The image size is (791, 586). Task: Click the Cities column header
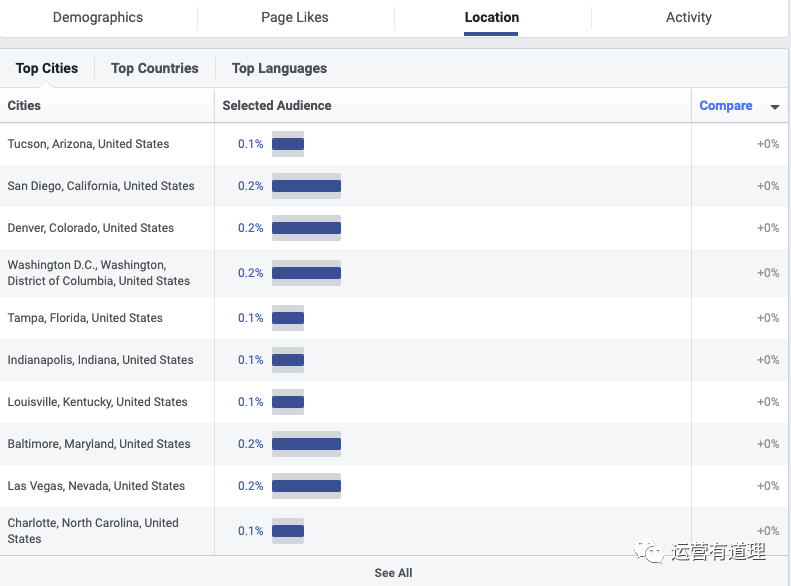coord(25,106)
